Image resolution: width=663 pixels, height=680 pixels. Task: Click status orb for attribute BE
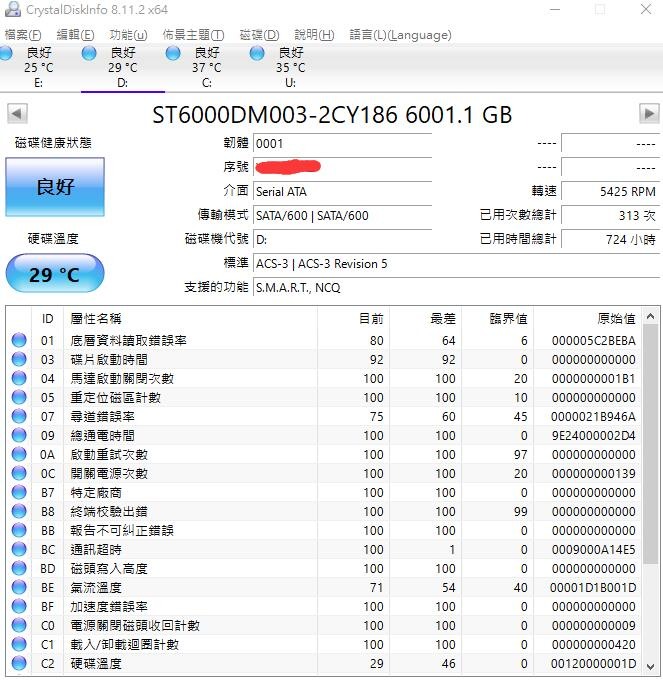click(19, 587)
